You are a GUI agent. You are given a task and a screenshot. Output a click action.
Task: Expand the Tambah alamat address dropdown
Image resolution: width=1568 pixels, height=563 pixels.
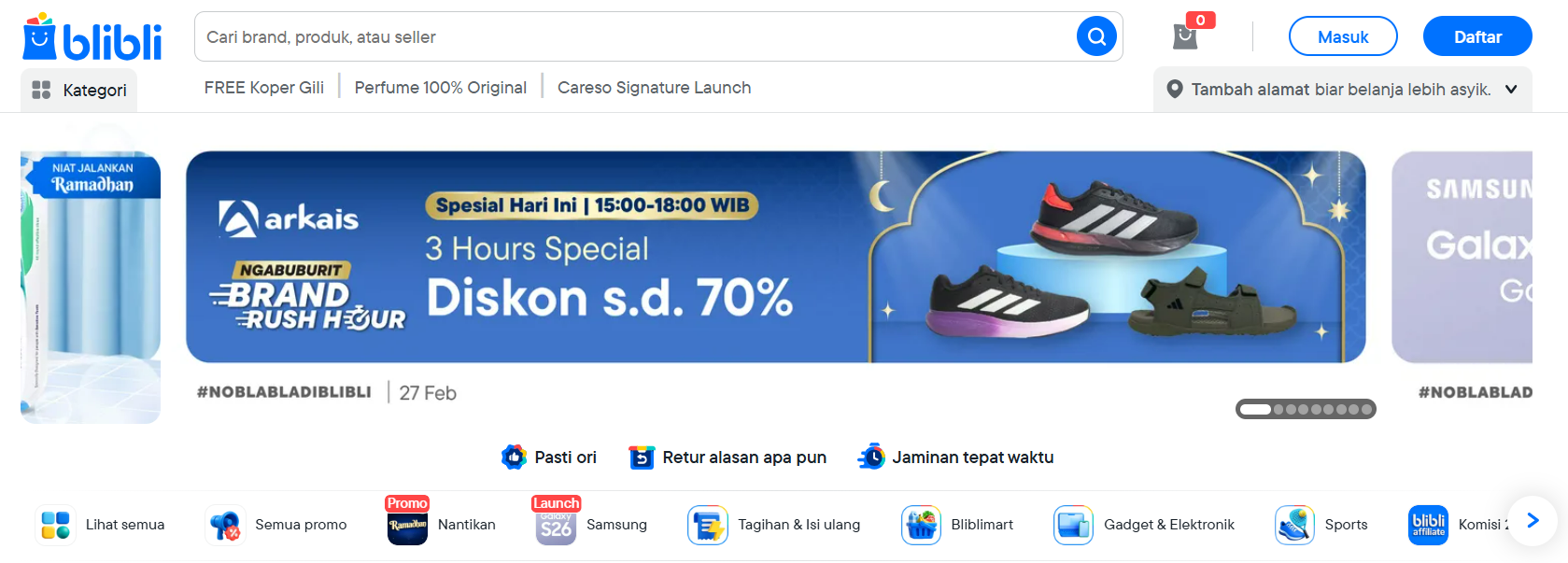coord(1343,90)
